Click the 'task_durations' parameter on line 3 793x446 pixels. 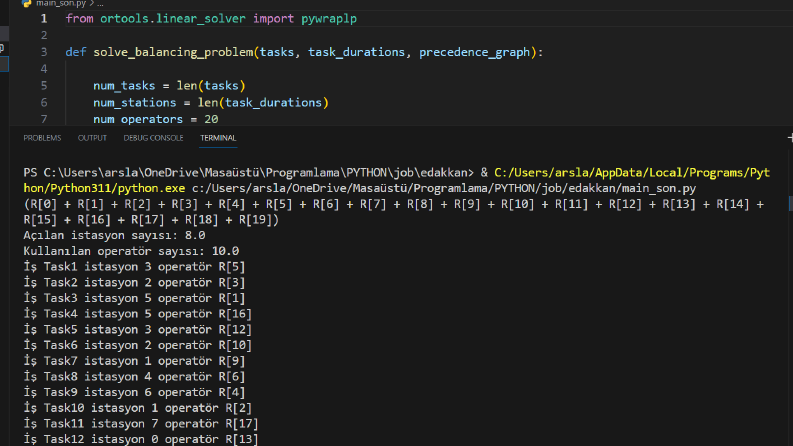point(357,52)
